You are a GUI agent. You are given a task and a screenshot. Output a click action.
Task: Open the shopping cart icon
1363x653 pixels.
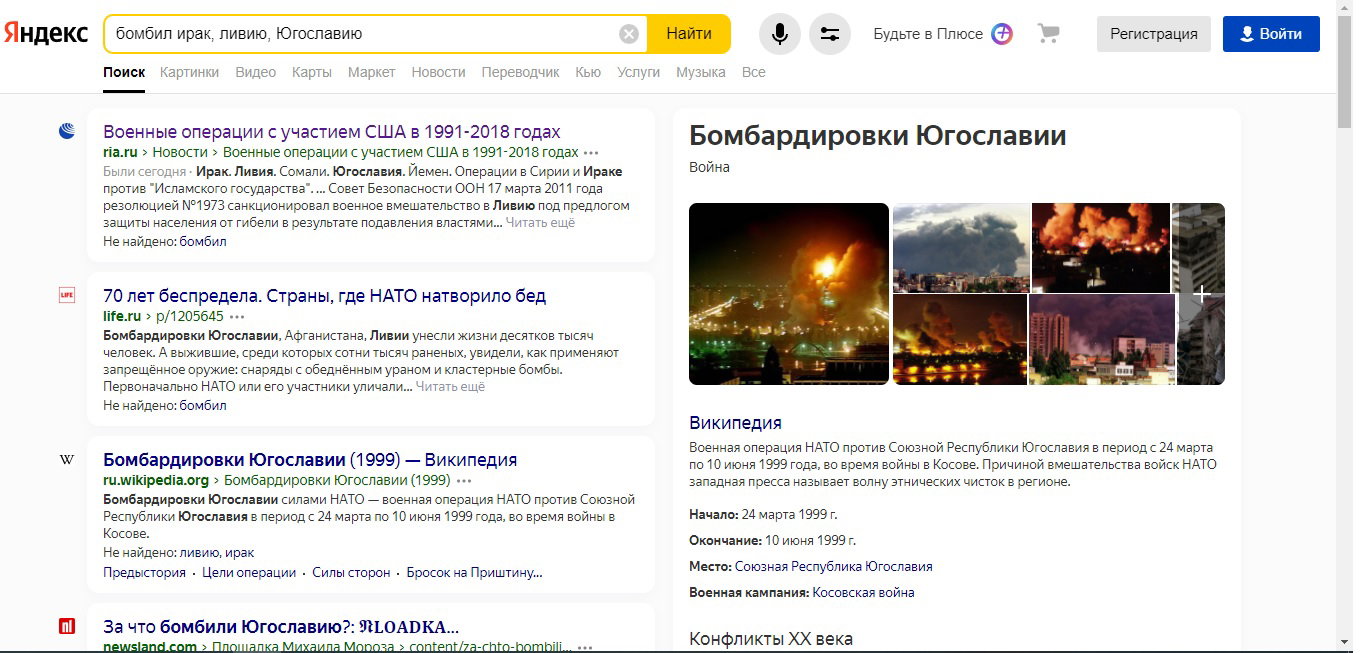click(x=1048, y=34)
